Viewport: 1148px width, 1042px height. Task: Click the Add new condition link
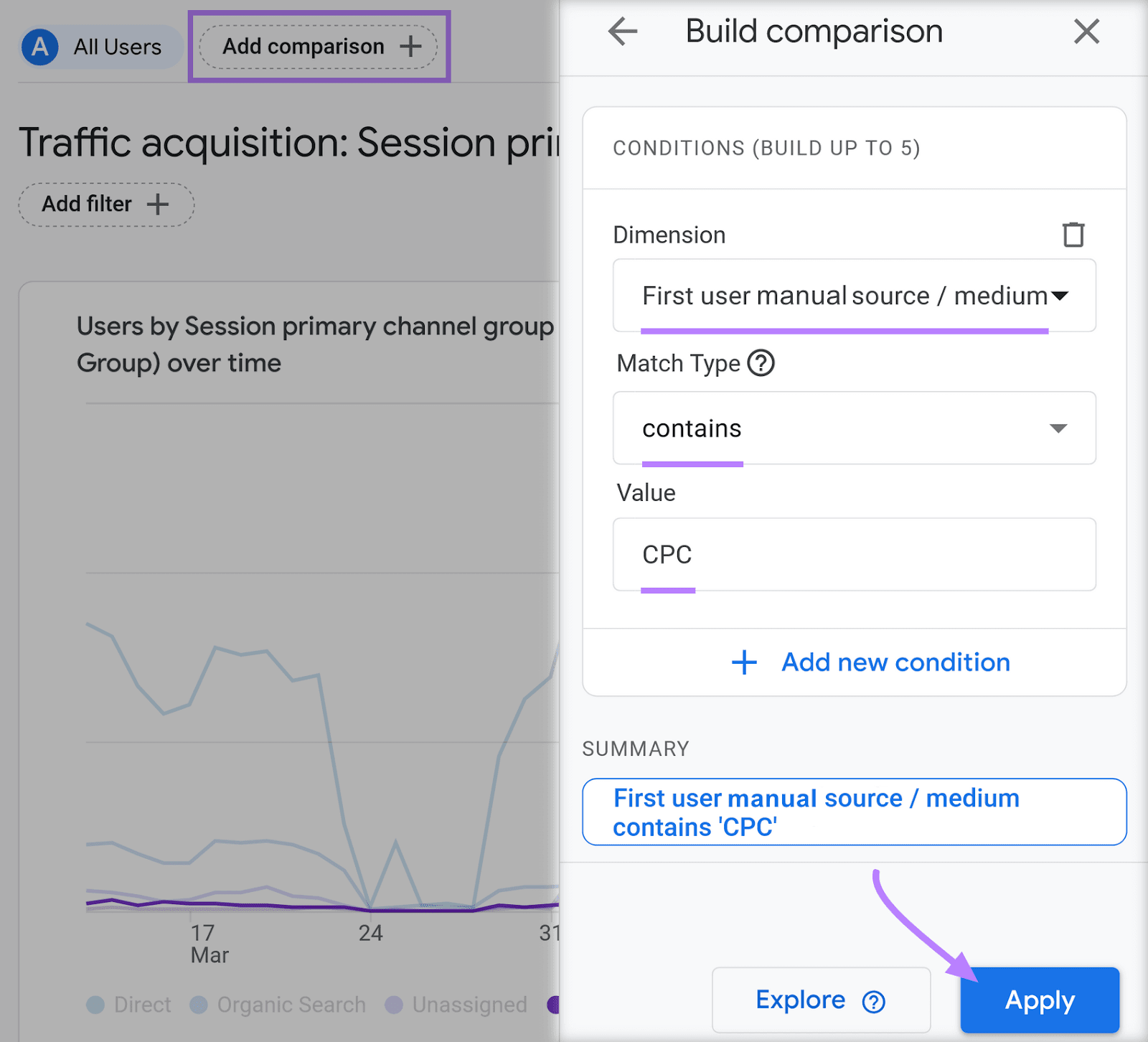click(895, 662)
